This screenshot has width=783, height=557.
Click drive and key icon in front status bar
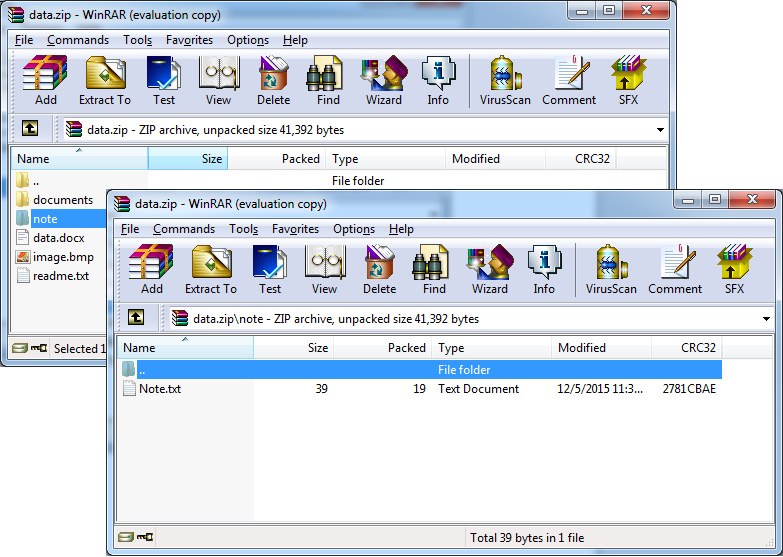click(x=136, y=538)
